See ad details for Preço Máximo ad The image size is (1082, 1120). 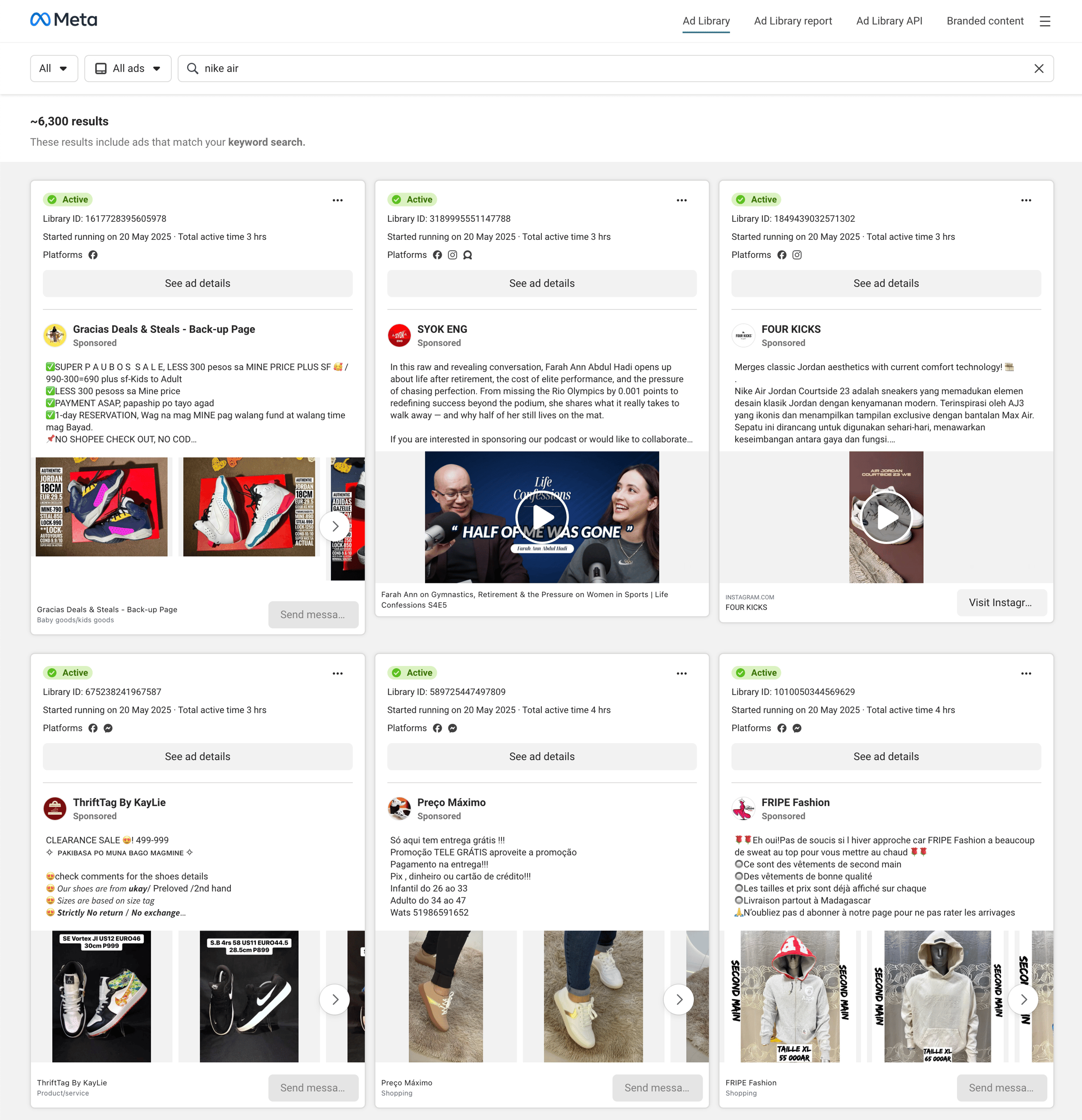pos(541,757)
